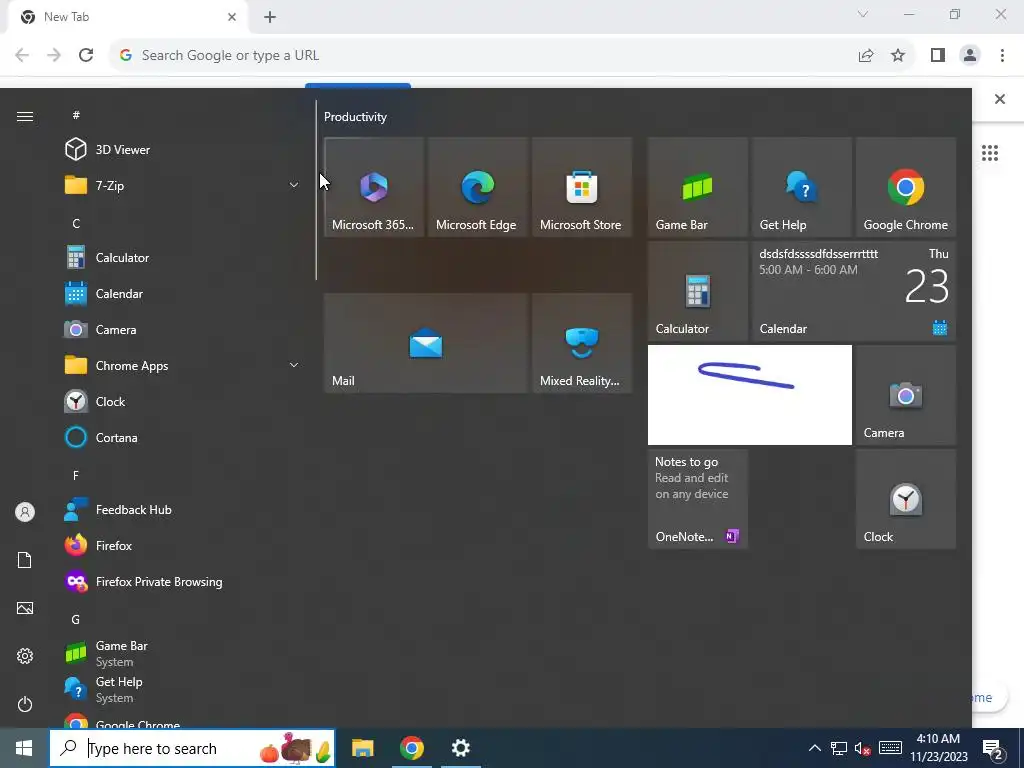Open the Calendar tile showing Thu 23

(854, 291)
